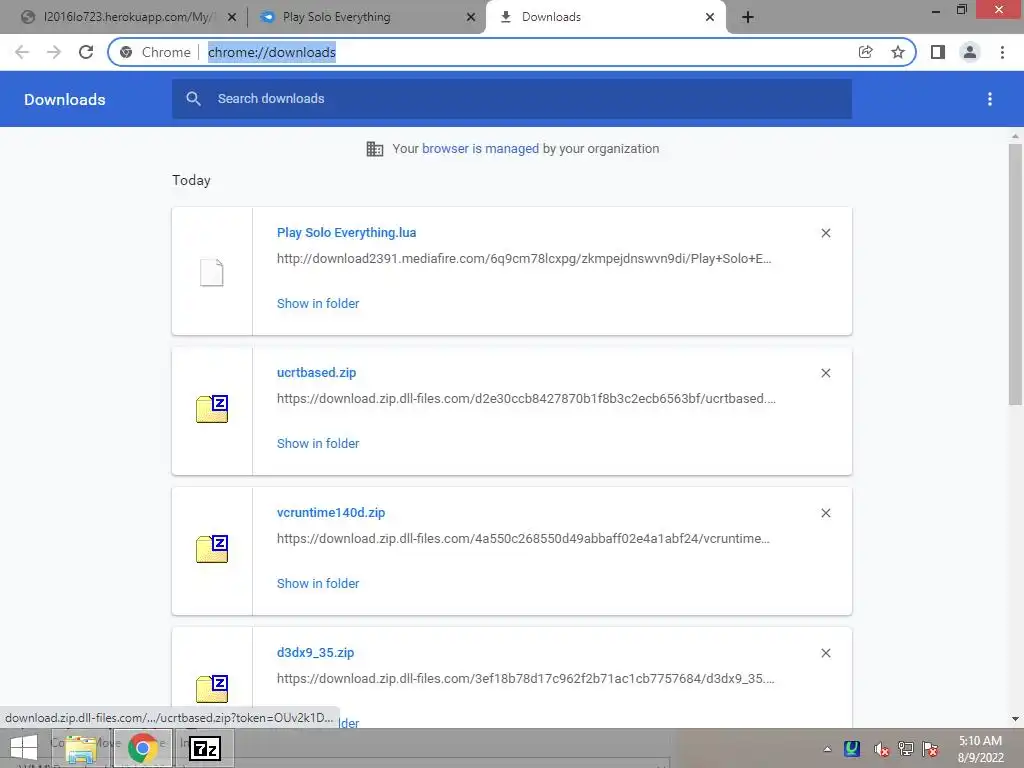Open the Chrome three-dot menu
Screen dimensions: 1024x768
point(1002,52)
